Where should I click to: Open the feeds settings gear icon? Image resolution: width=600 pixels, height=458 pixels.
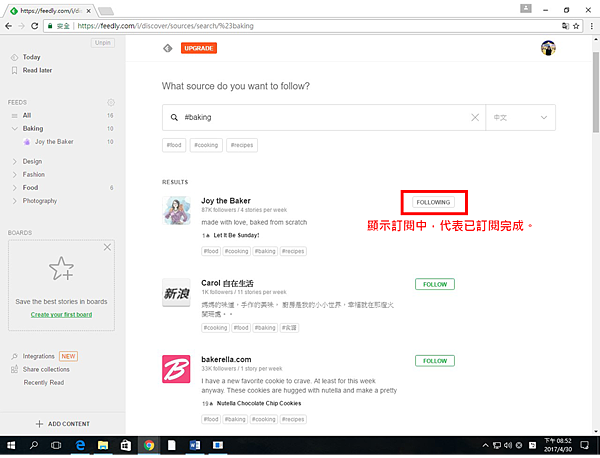pyautogui.click(x=111, y=103)
